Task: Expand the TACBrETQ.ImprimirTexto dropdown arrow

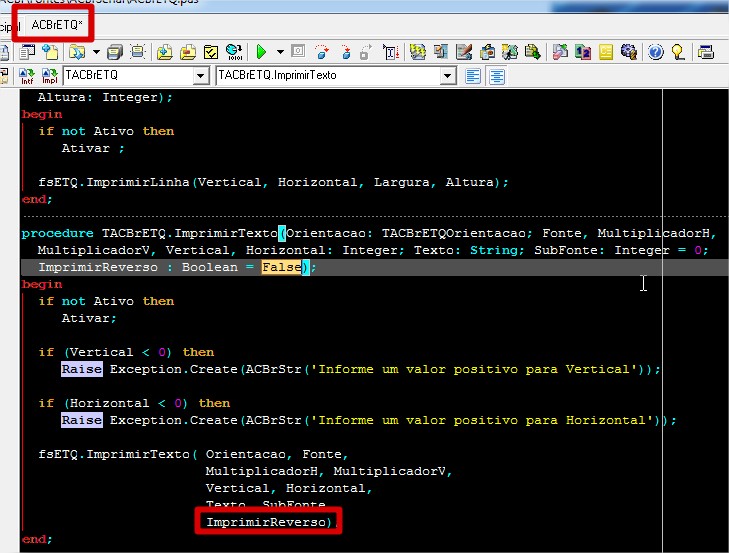Action: [448, 75]
